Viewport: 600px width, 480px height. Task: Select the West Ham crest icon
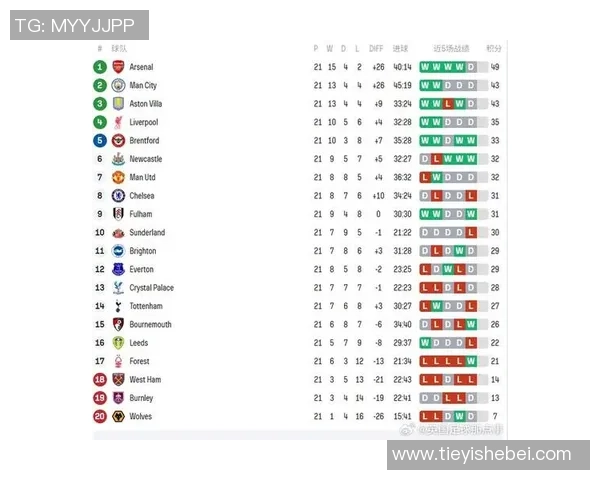tap(118, 380)
